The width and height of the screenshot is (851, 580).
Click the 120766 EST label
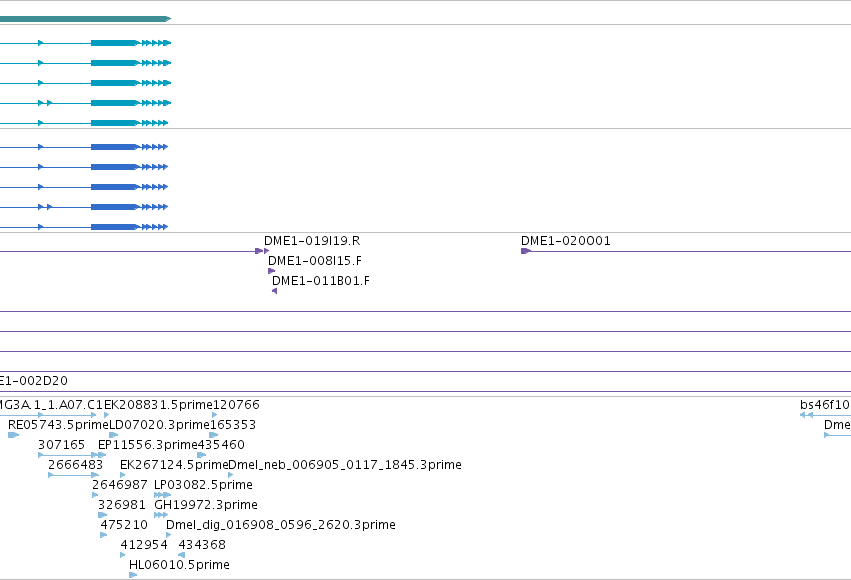236,405
